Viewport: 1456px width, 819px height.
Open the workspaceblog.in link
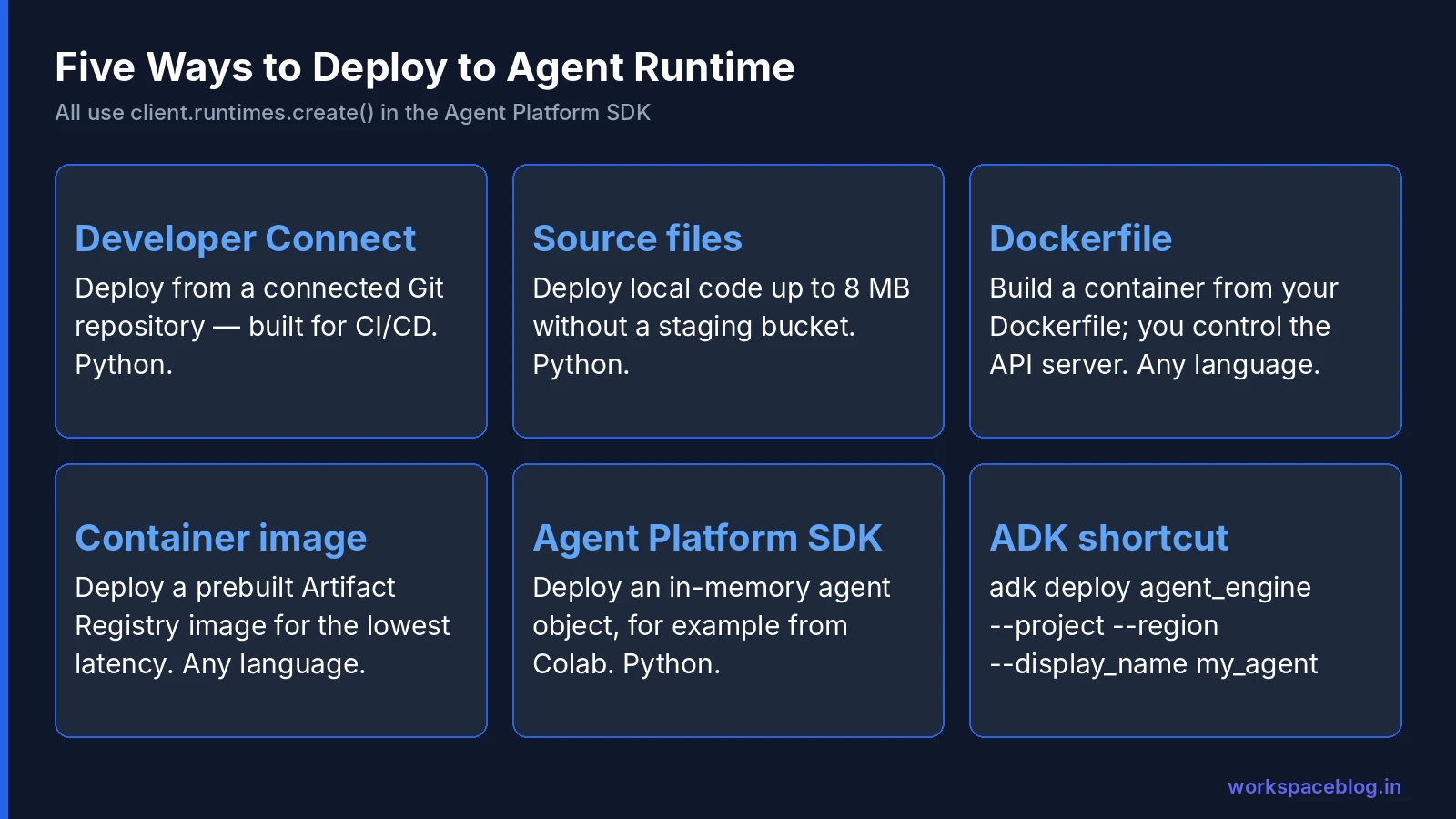[x=1315, y=786]
